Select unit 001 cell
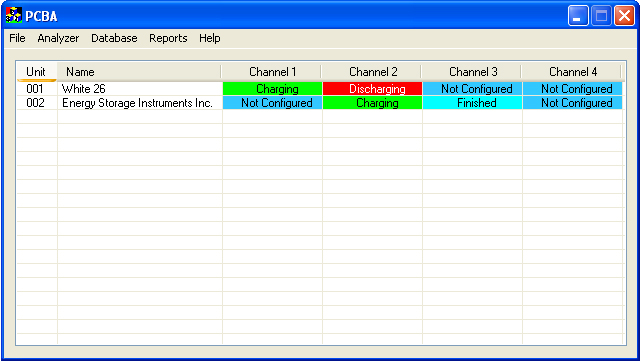Image resolution: width=640 pixels, height=361 pixels. pos(37,89)
